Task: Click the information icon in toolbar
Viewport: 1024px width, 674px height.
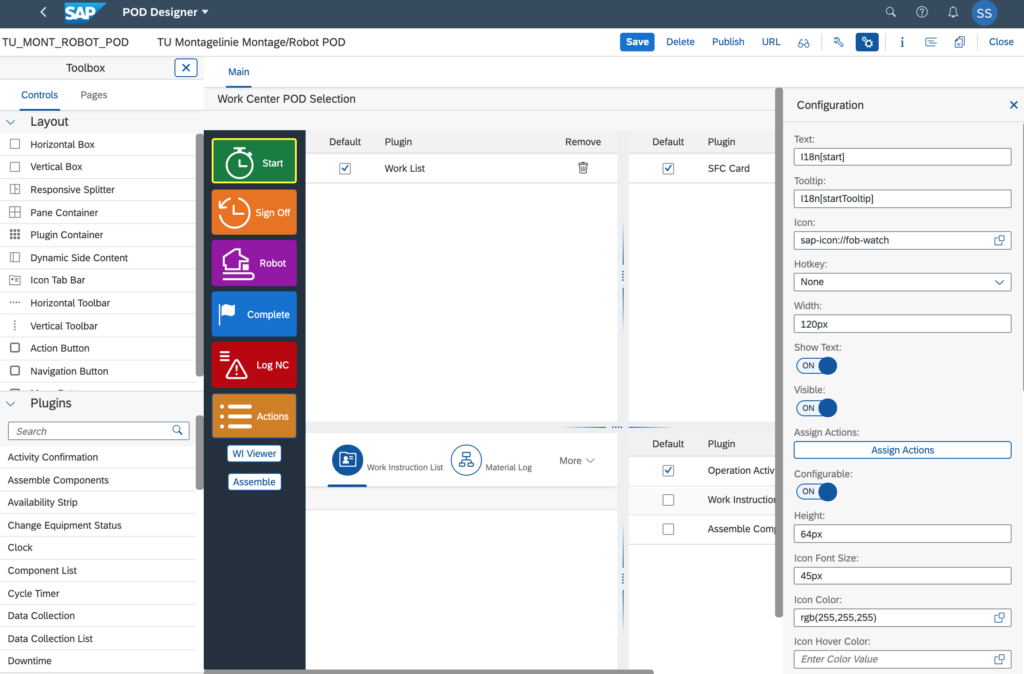Action: (902, 42)
